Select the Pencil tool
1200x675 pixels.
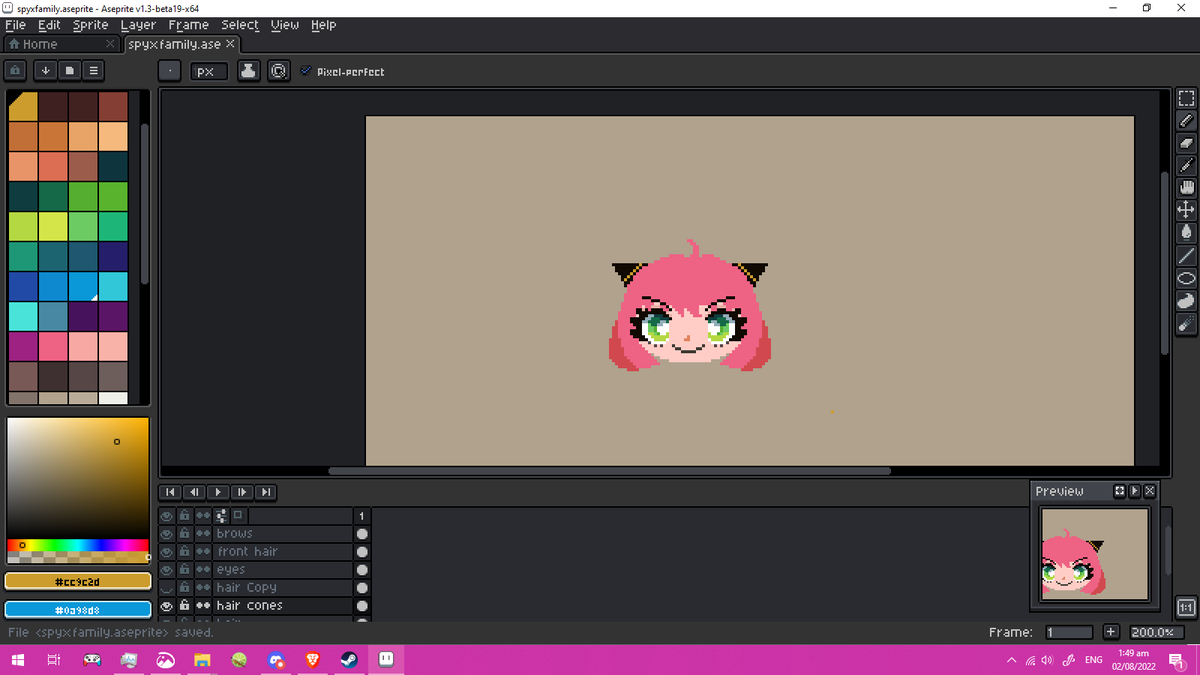(x=1186, y=121)
